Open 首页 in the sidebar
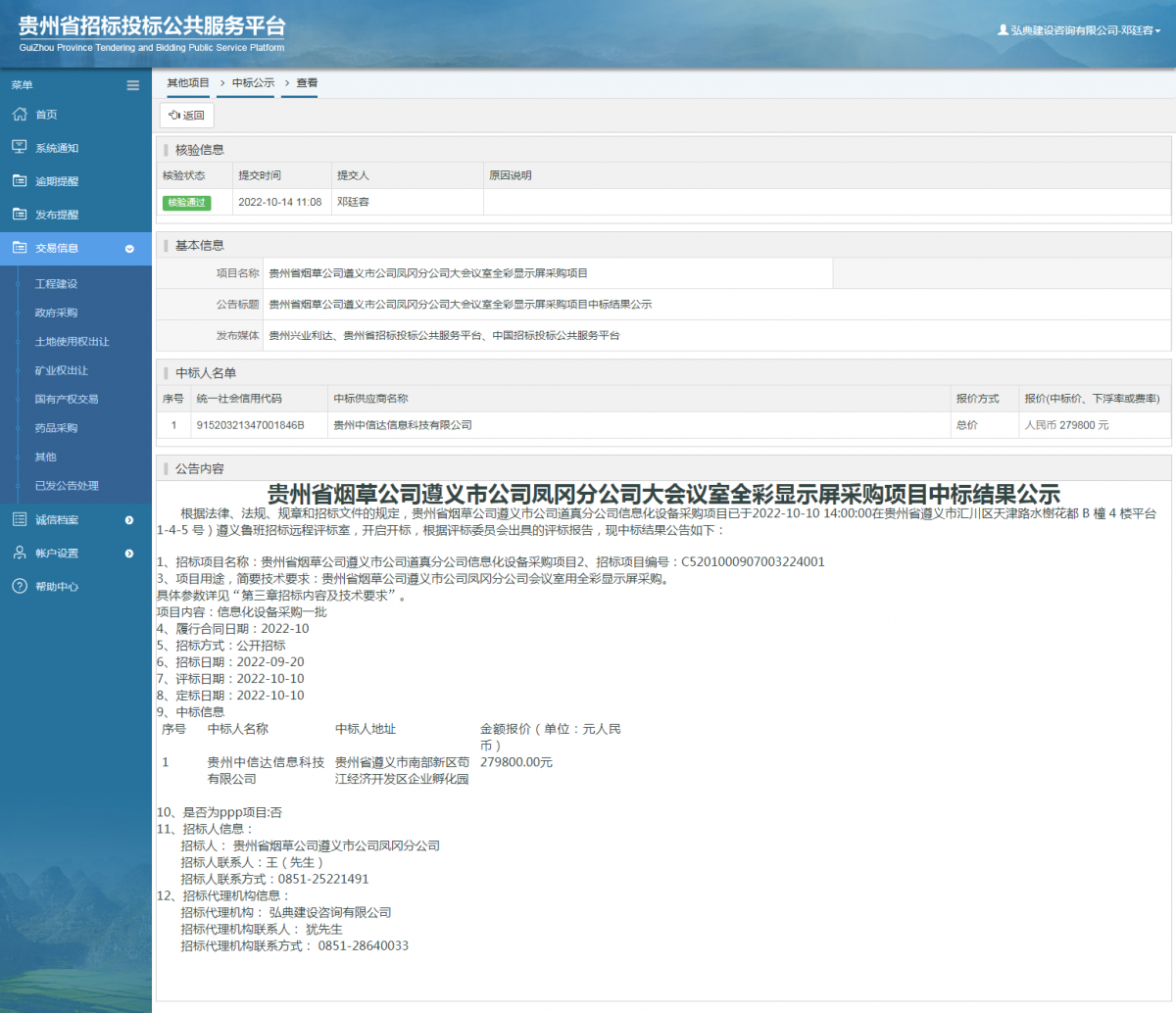Screen dimensions: 1176x1013 [46, 115]
